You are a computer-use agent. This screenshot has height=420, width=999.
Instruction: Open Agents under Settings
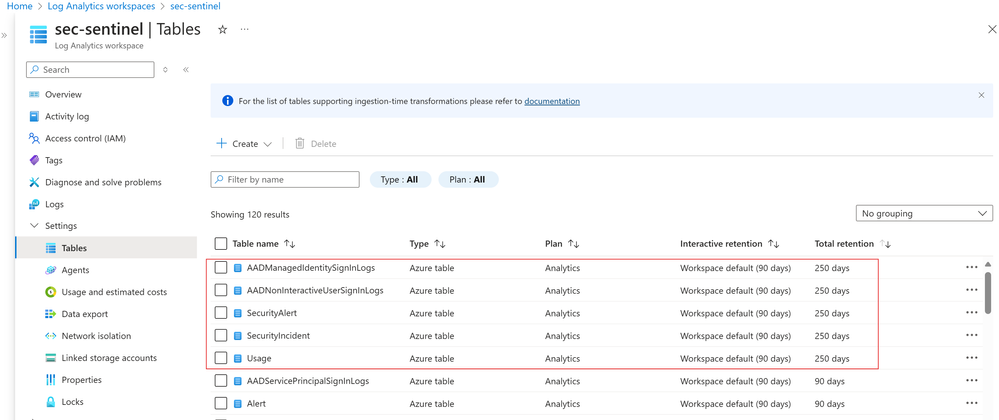(x=75, y=270)
